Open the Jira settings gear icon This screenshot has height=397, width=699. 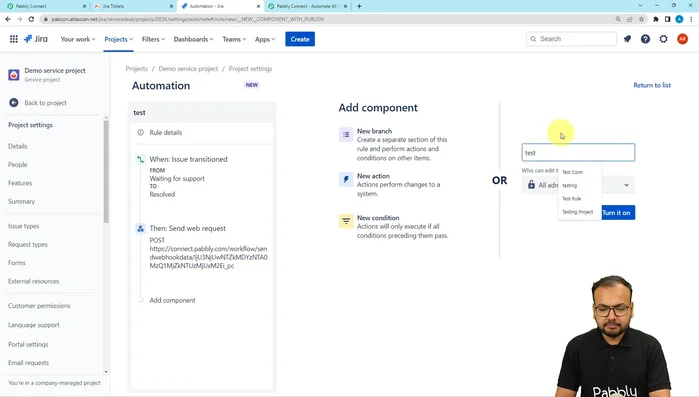(663, 39)
